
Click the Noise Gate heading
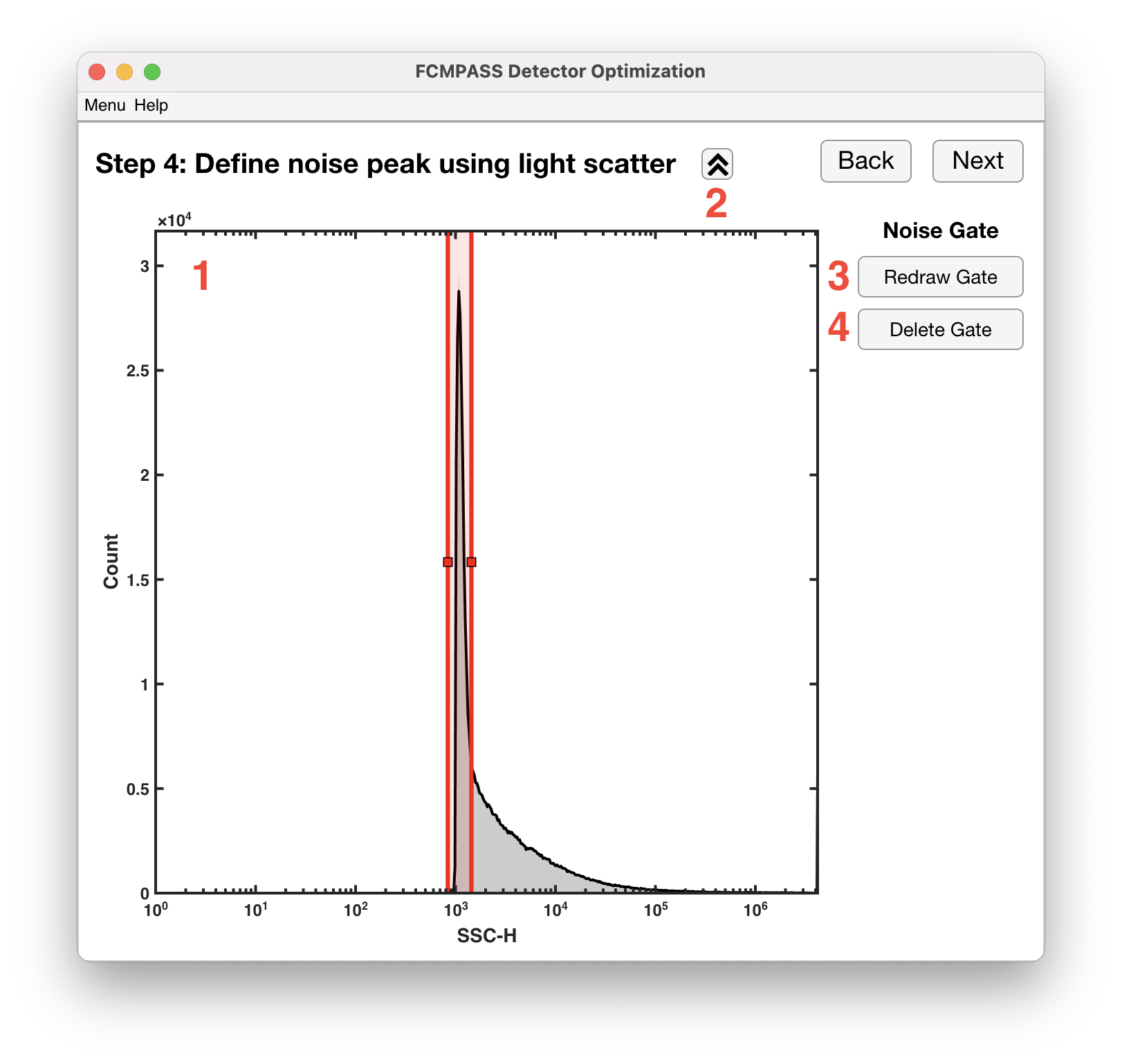pyautogui.click(x=940, y=230)
